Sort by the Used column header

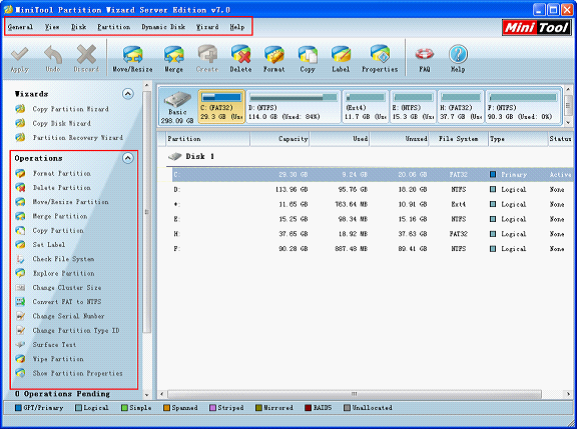[x=340, y=139]
